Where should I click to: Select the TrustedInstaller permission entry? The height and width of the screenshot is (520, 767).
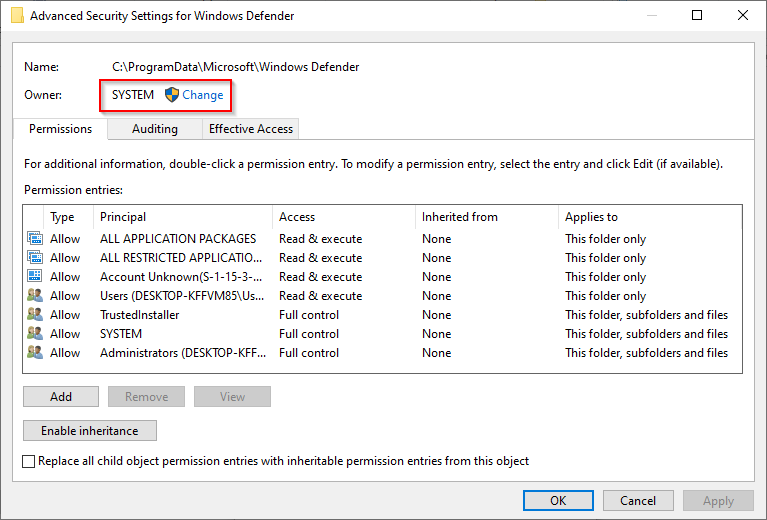click(139, 315)
